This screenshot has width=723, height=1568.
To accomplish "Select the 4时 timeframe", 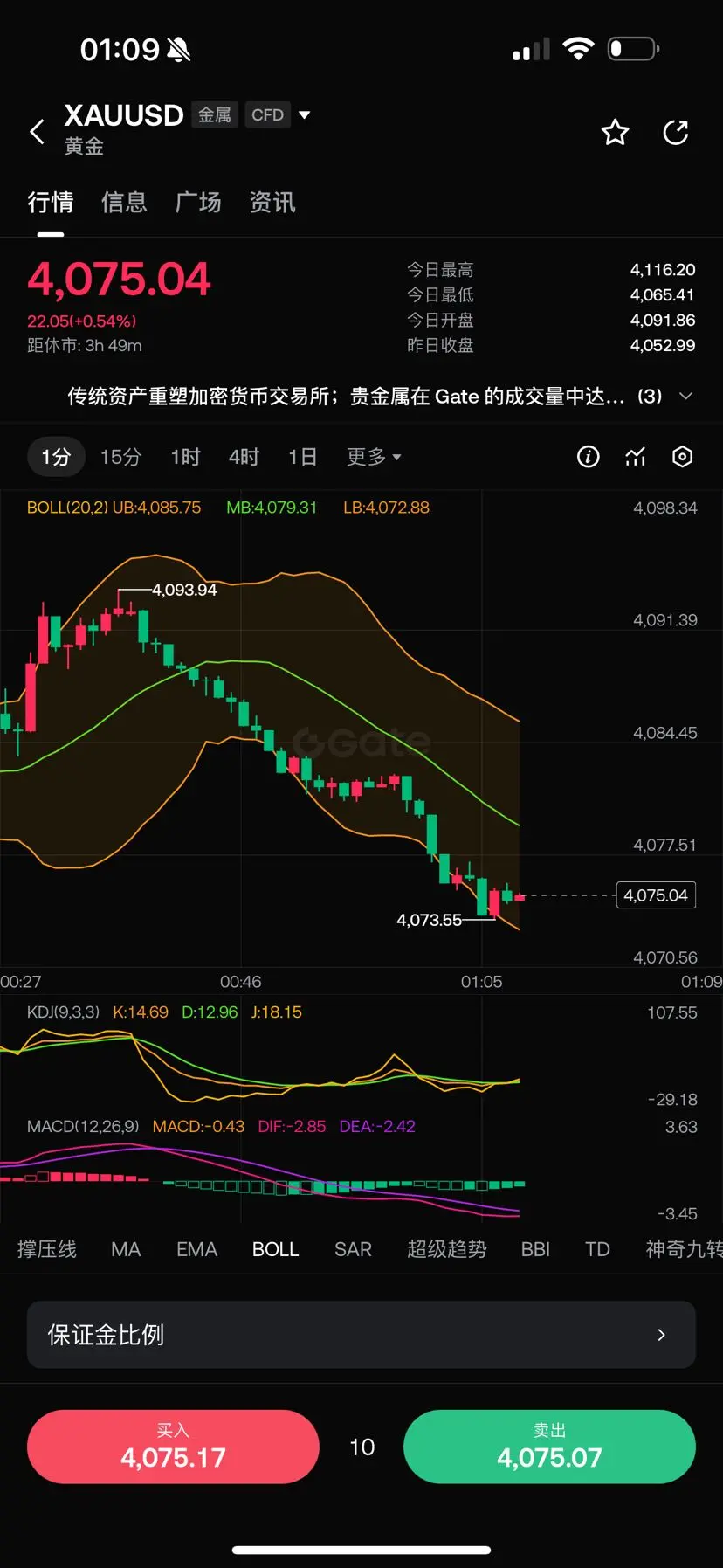I will [x=244, y=457].
